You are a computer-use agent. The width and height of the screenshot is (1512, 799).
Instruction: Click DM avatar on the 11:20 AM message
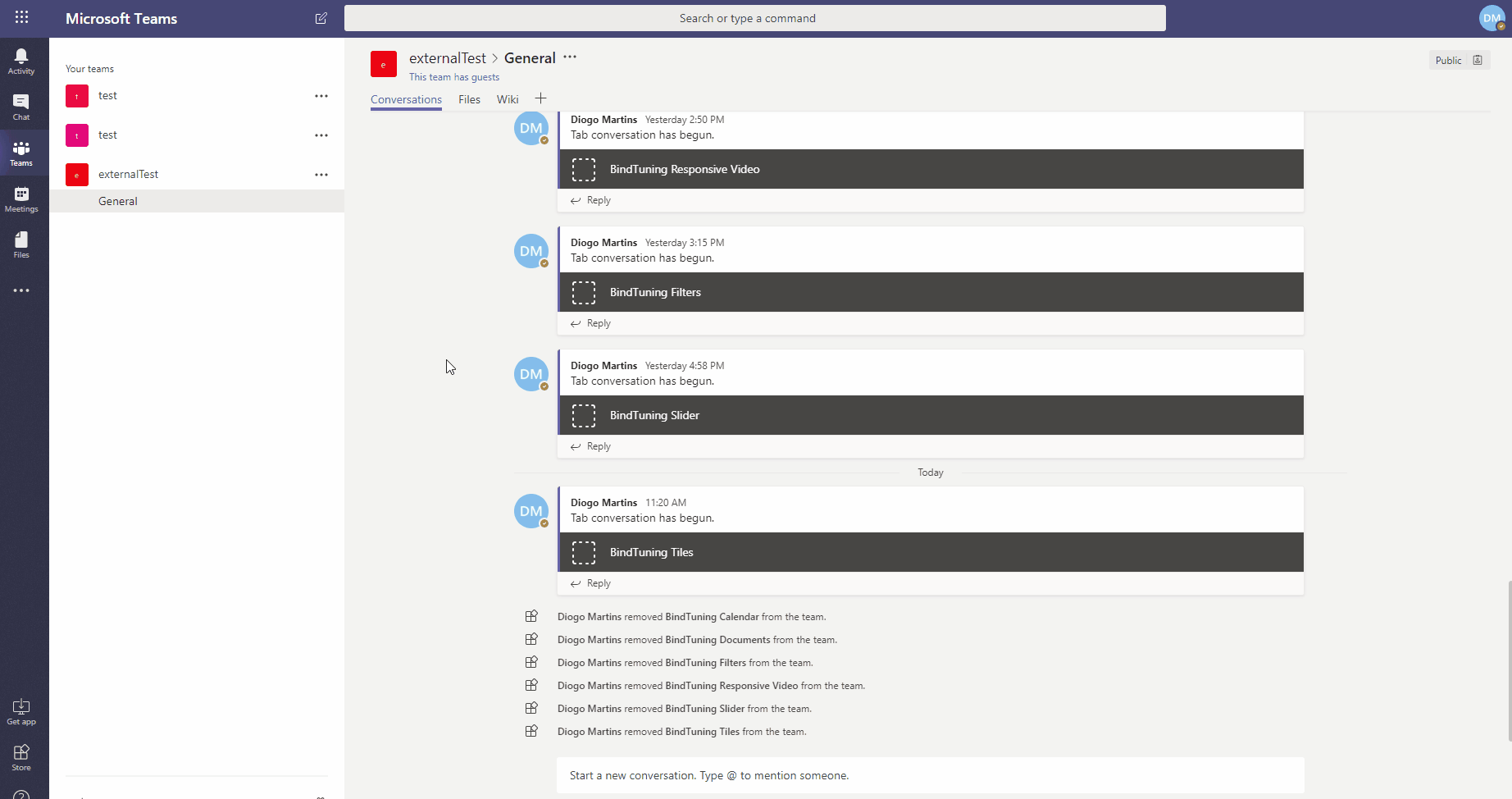coord(531,511)
